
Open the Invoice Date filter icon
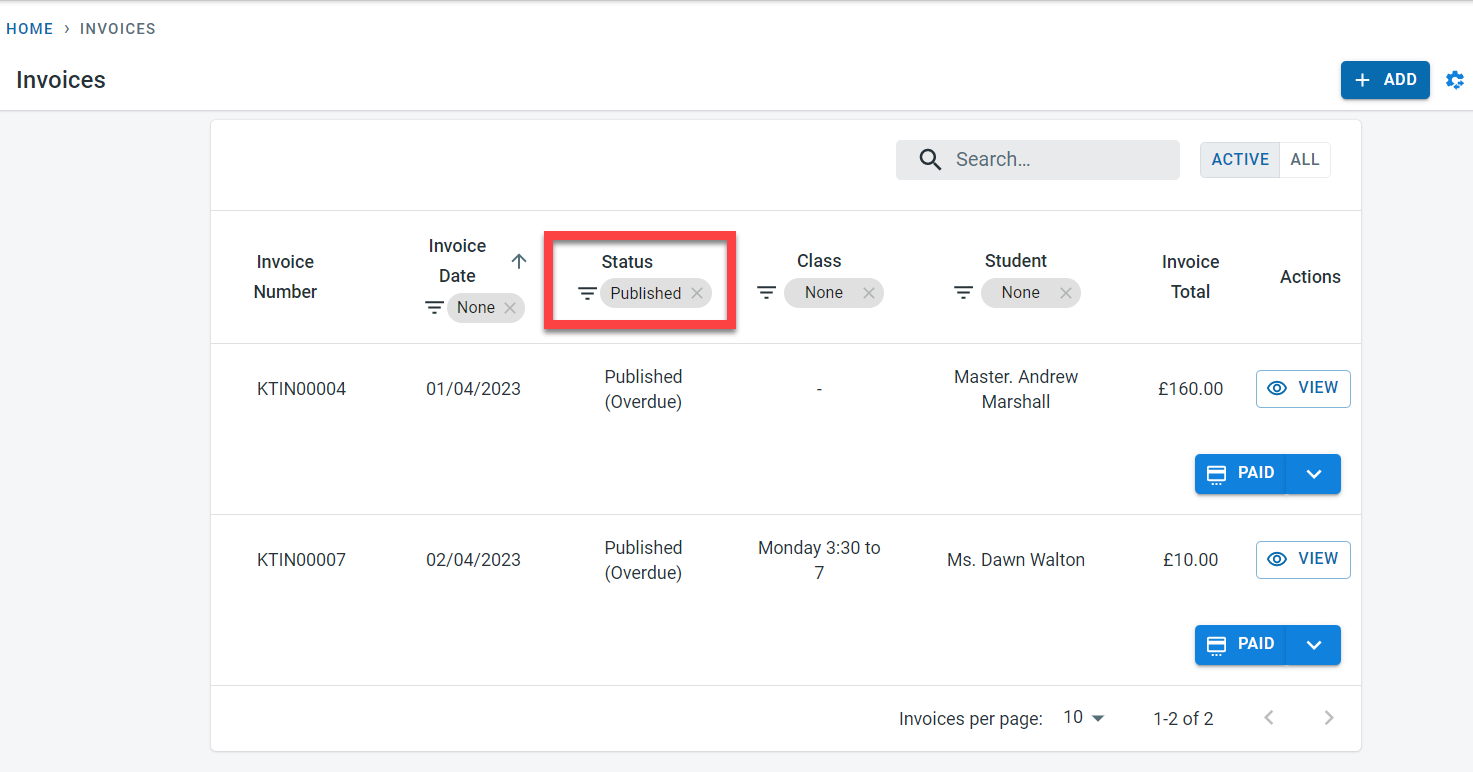tap(434, 308)
